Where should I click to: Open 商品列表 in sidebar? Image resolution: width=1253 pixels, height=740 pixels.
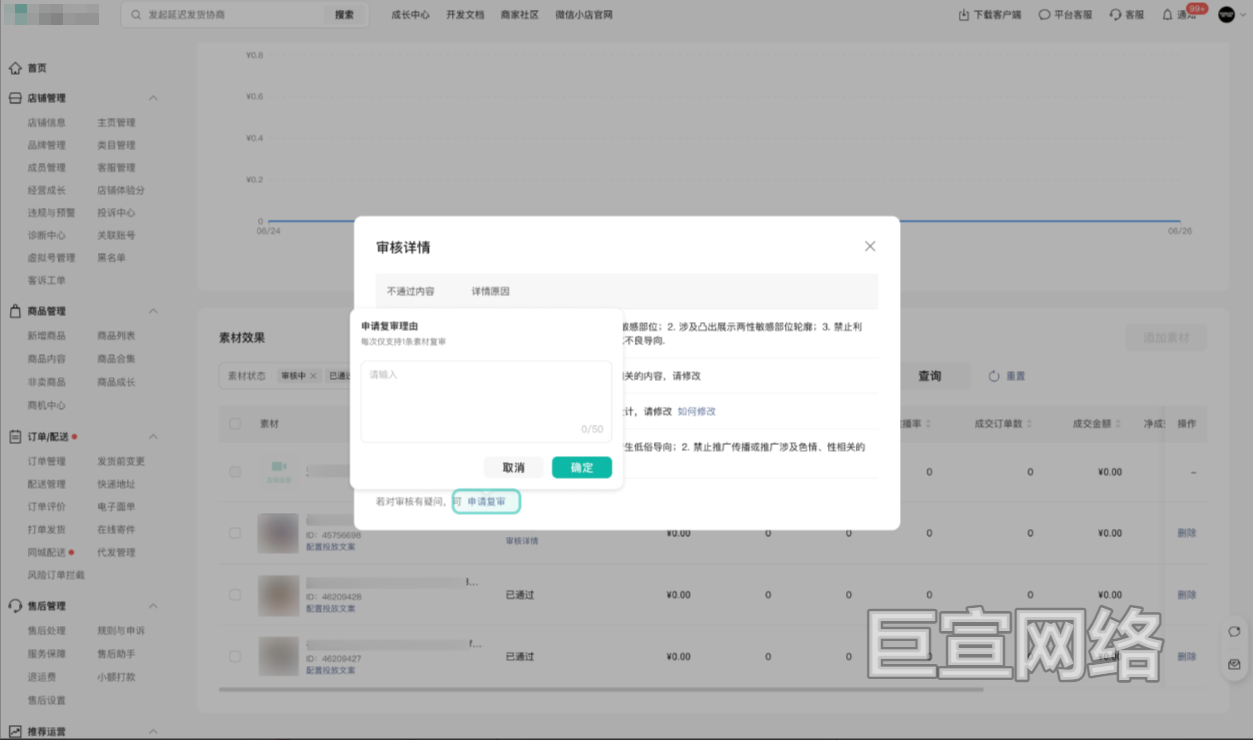click(116, 336)
